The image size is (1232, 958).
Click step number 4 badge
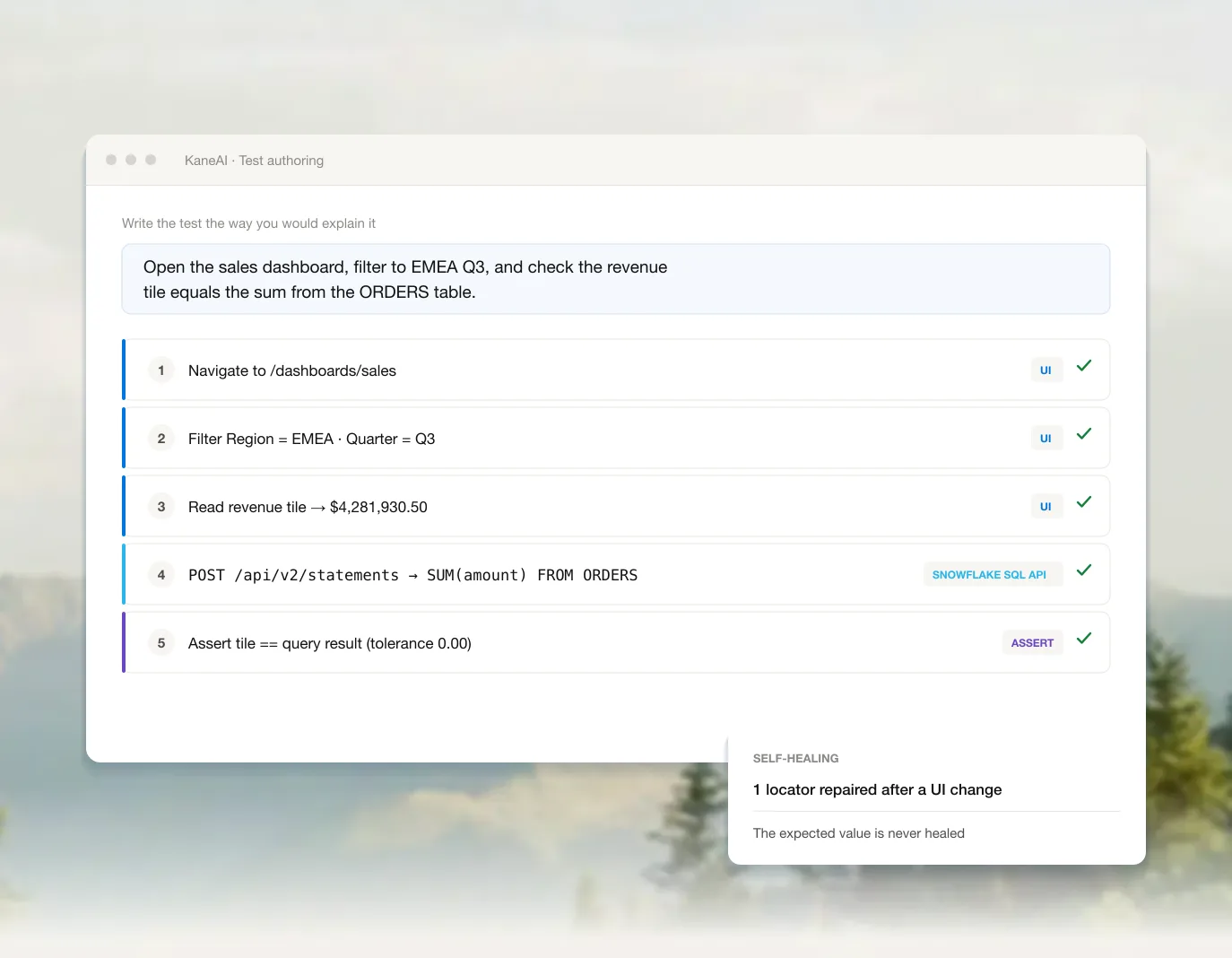[161, 575]
